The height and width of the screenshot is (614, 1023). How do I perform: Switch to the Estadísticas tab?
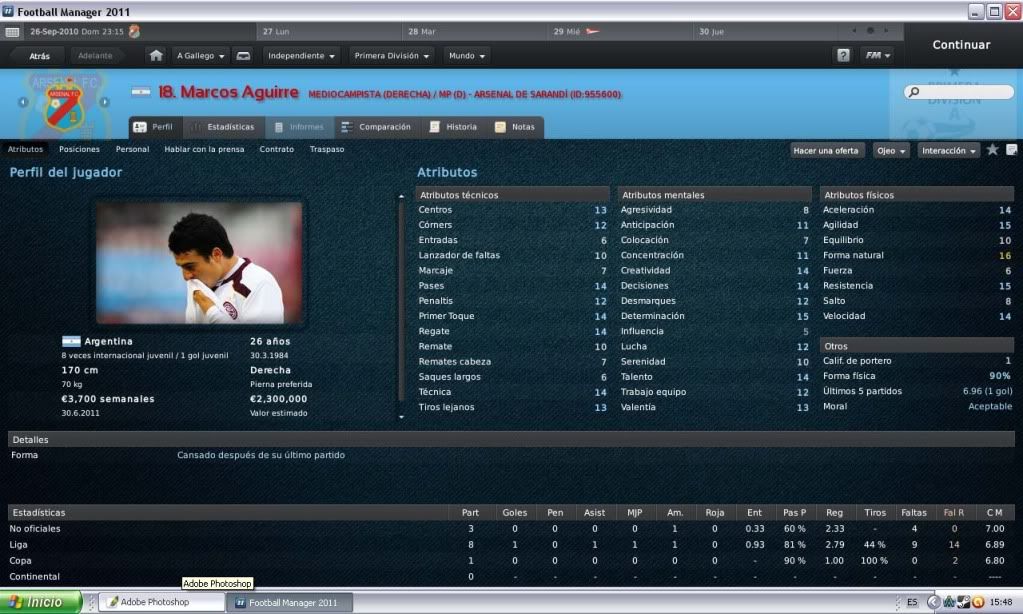point(222,127)
